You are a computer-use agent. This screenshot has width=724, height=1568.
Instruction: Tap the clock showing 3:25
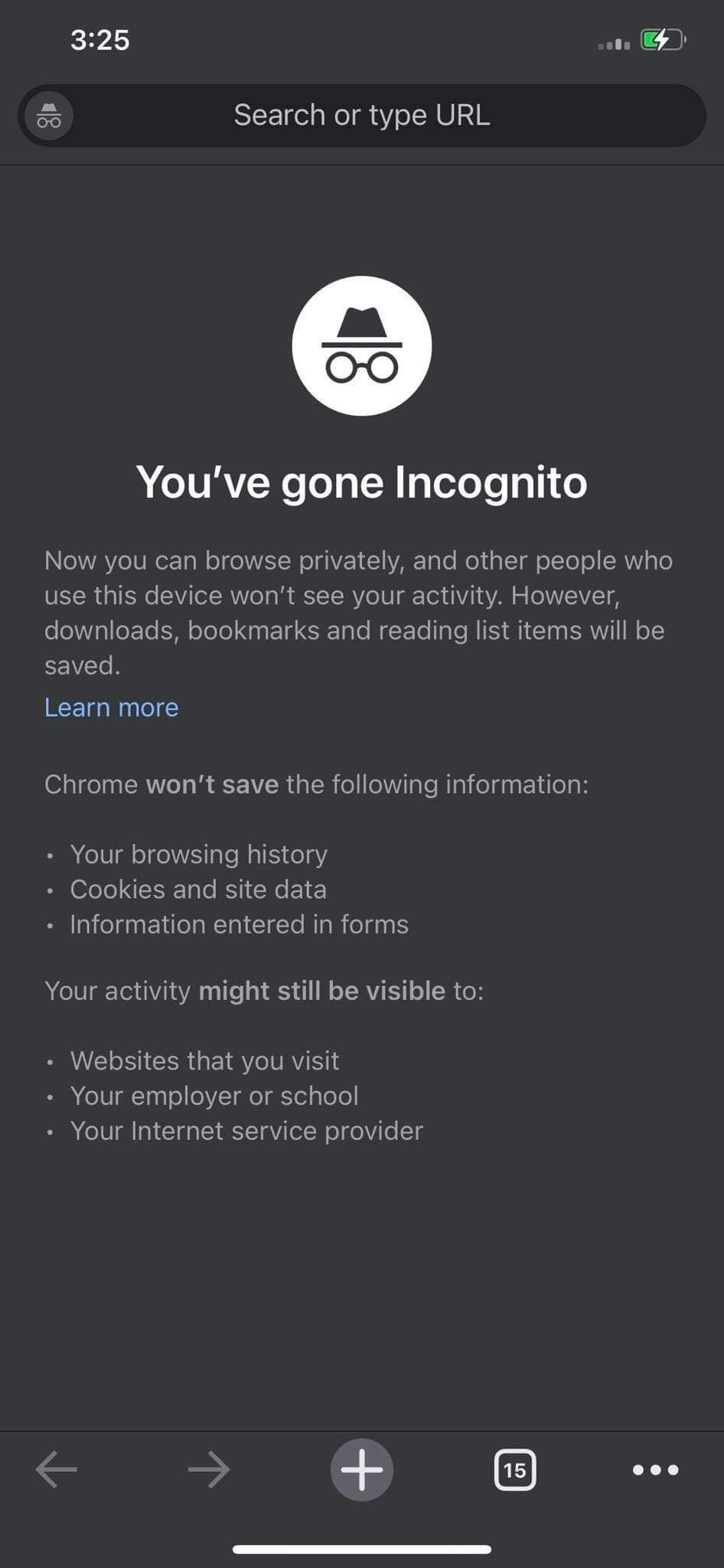click(x=99, y=41)
